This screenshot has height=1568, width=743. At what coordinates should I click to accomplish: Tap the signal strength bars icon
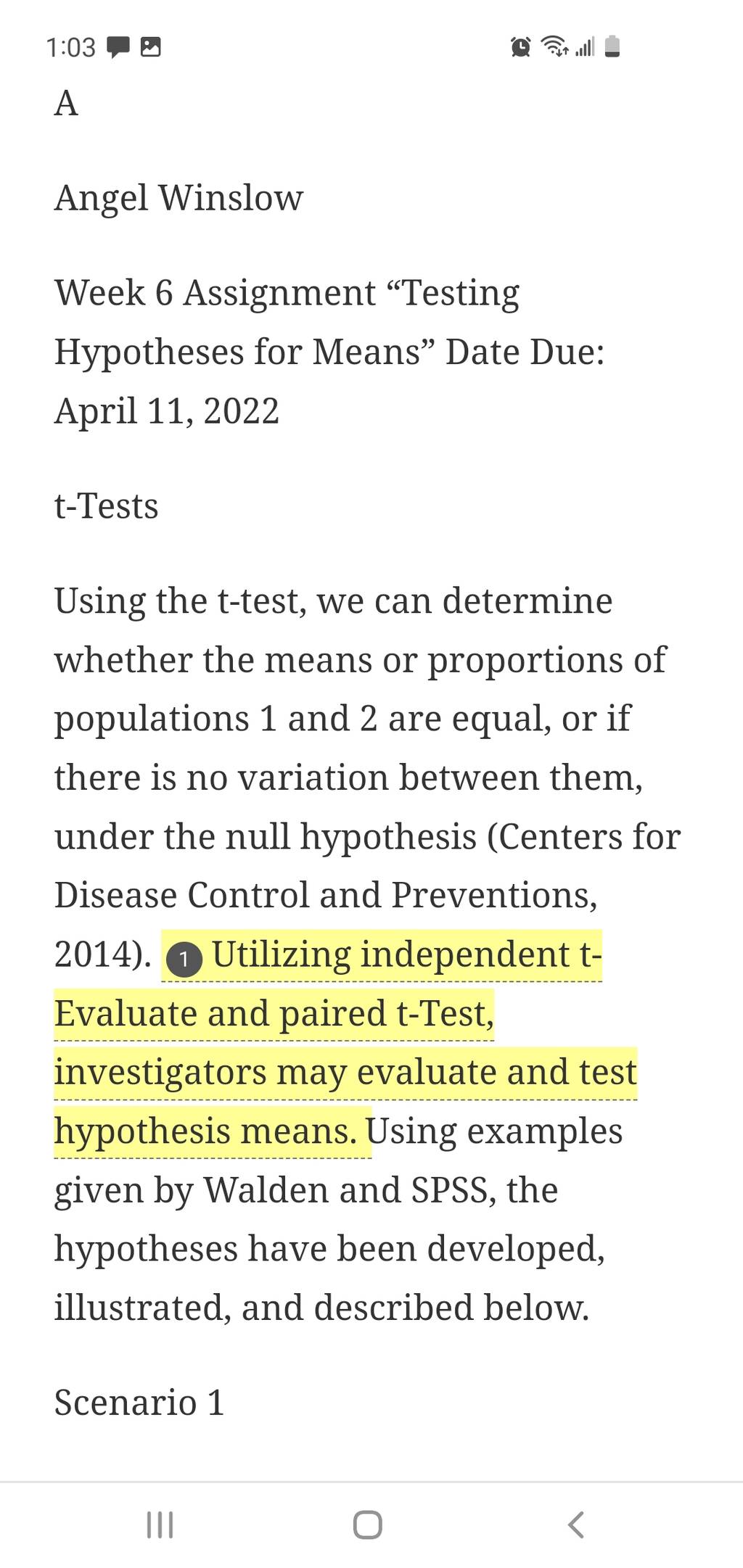585,47
